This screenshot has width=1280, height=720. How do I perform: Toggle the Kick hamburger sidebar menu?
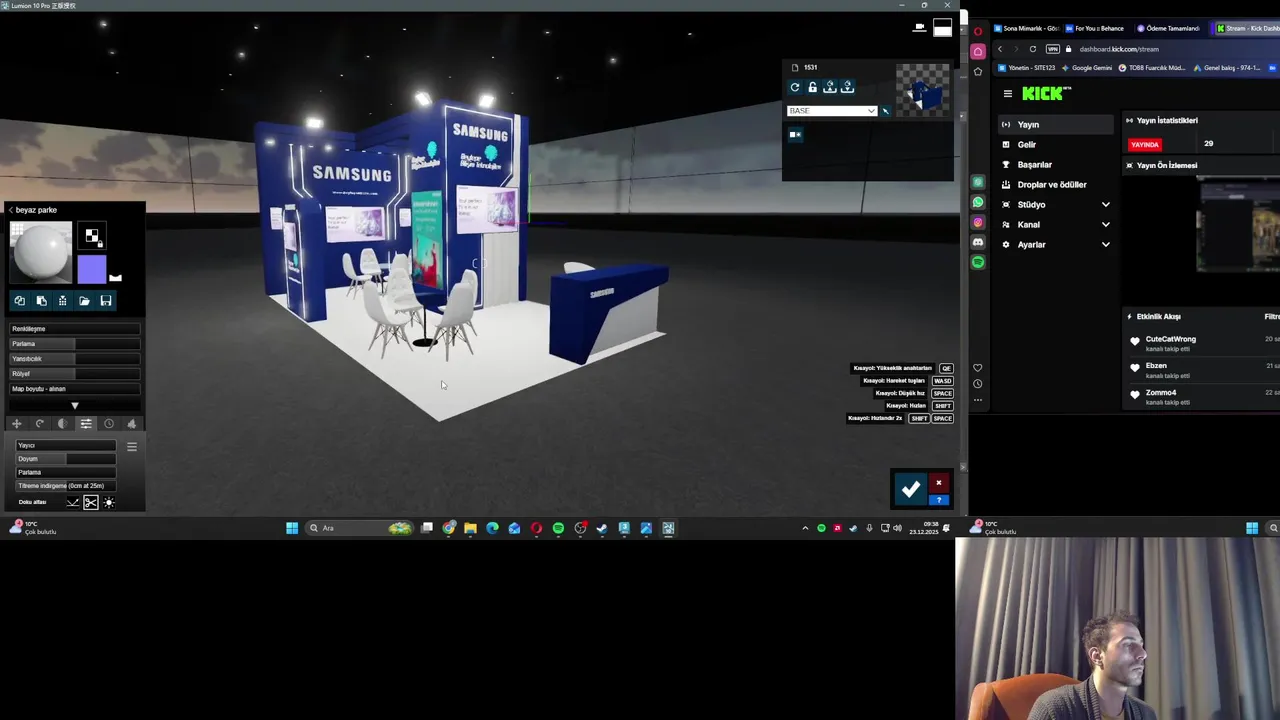pos(1007,94)
